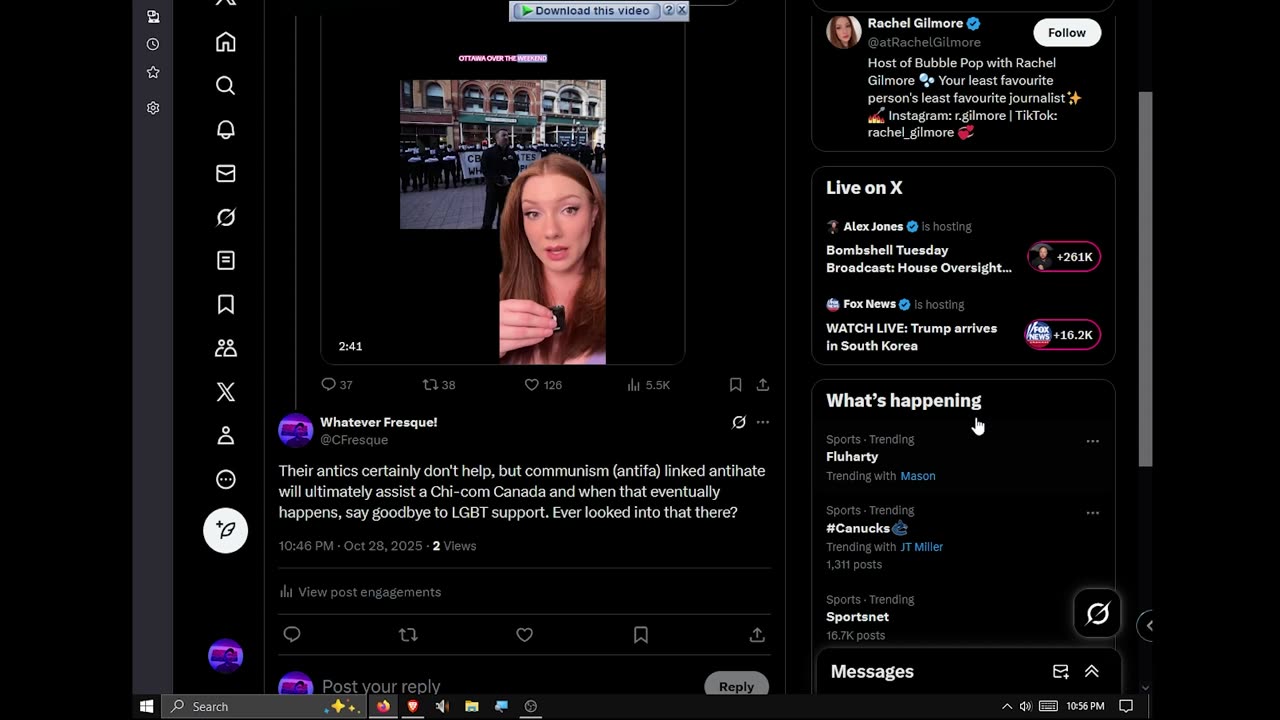Close the Download this video bar
This screenshot has height=720, width=1280.
point(682,10)
